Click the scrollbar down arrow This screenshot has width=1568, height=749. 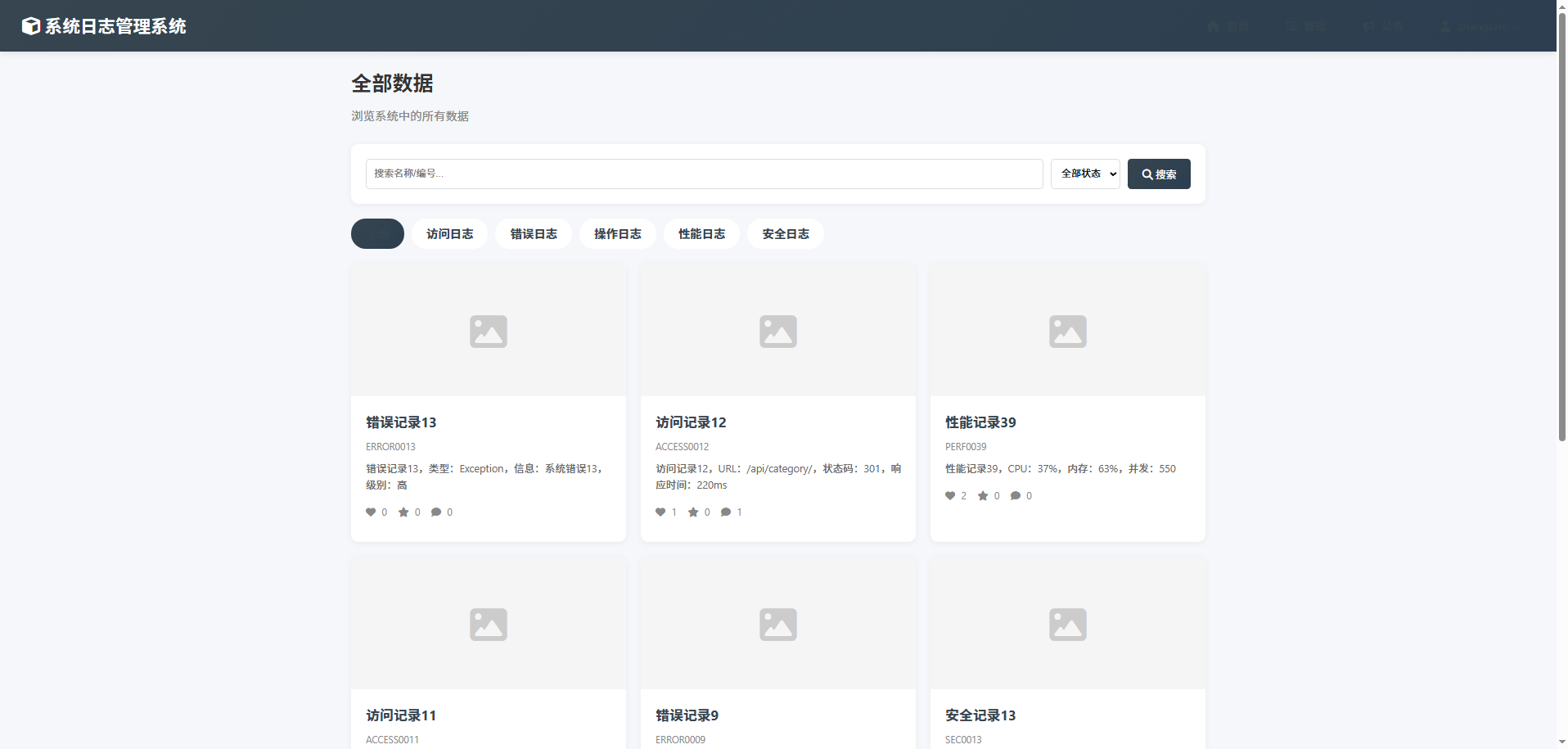click(x=1561, y=742)
